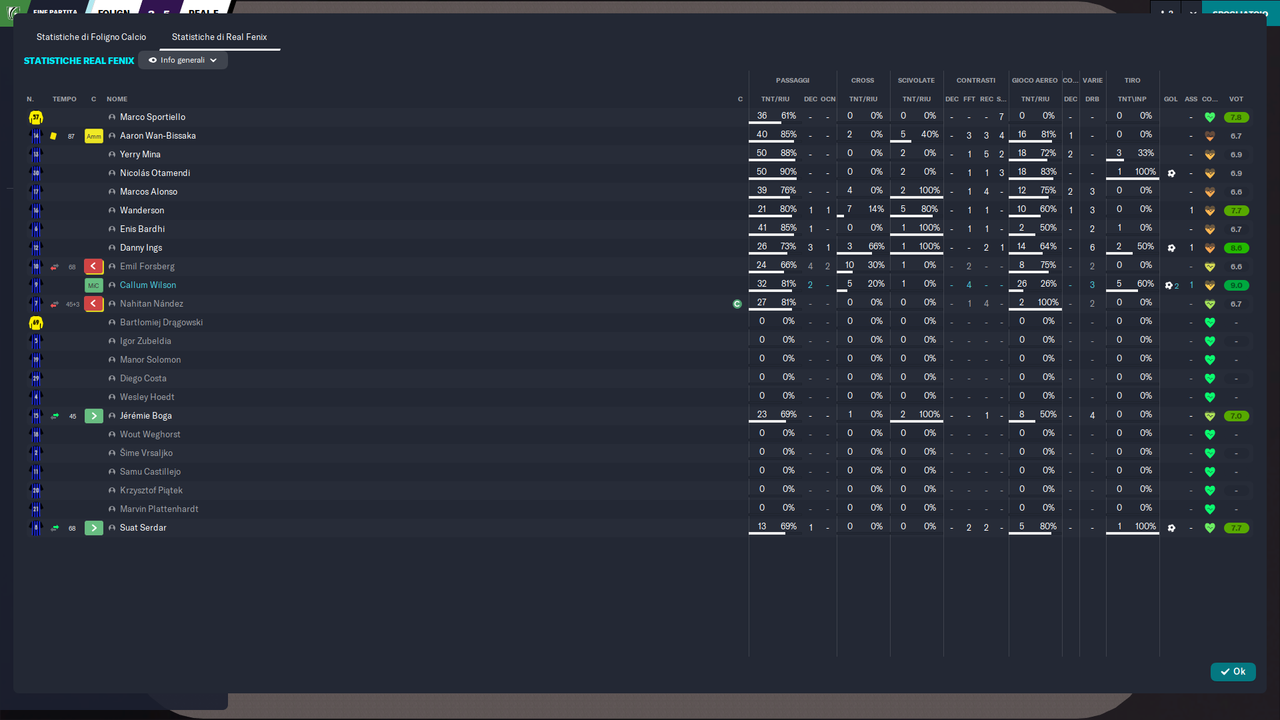
Task: Click the person info icon next to Wout Weghorst
Action: pos(112,435)
